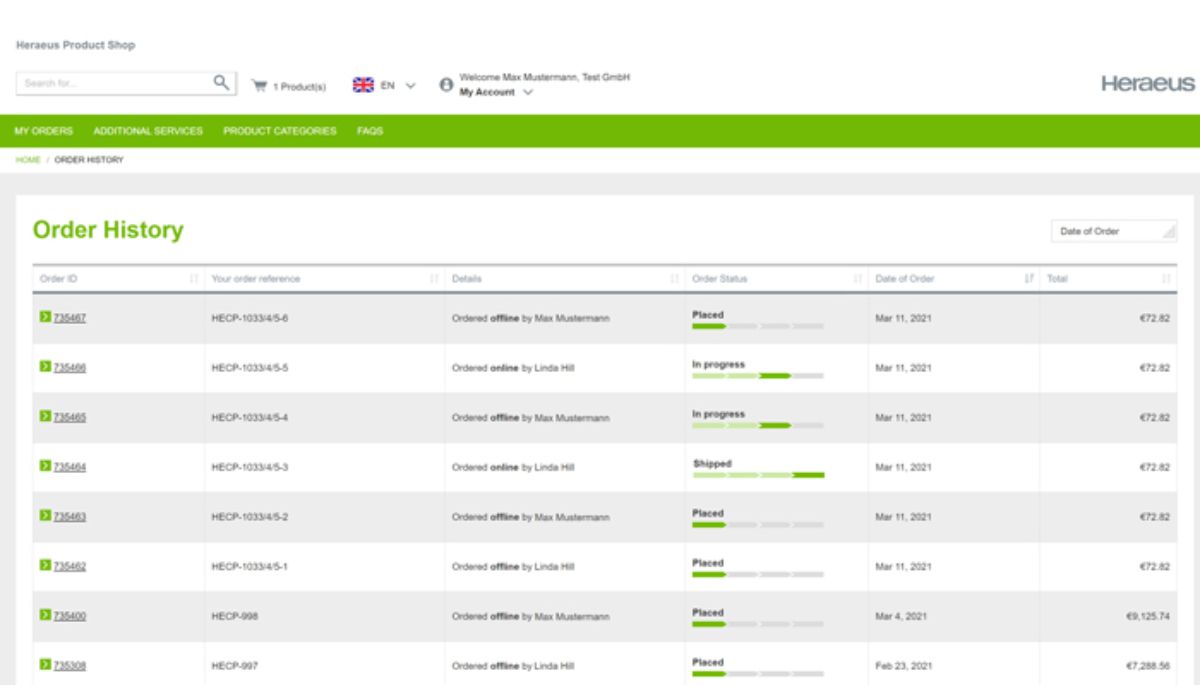Screen dimensions: 1200x685
Task: Click green arrow icon beside order 735467
Action: pos(45,318)
